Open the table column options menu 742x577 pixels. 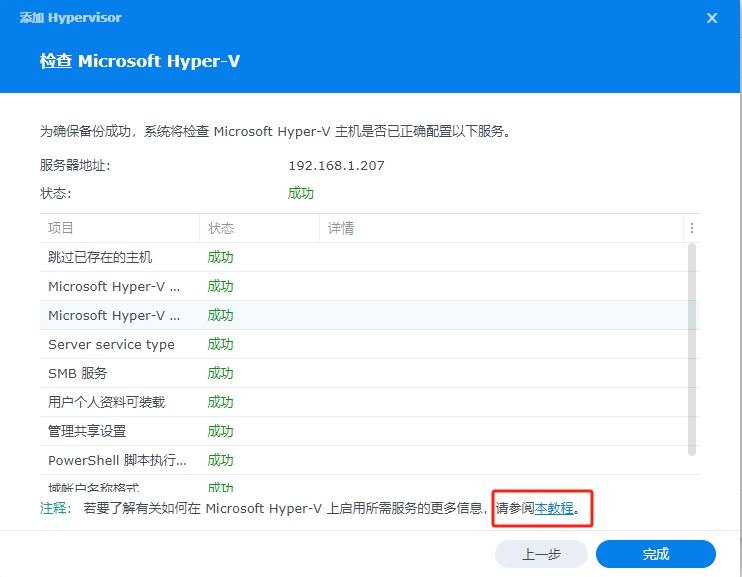[692, 228]
